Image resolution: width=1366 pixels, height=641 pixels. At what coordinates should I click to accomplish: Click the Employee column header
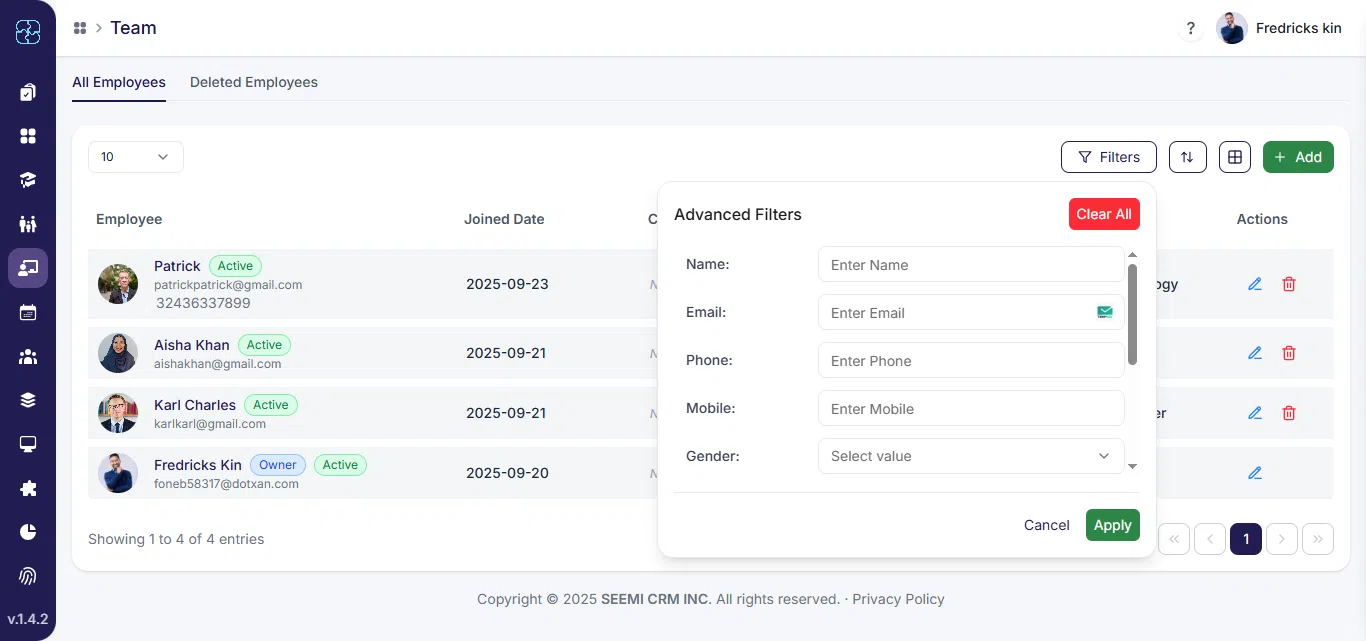coord(129,219)
